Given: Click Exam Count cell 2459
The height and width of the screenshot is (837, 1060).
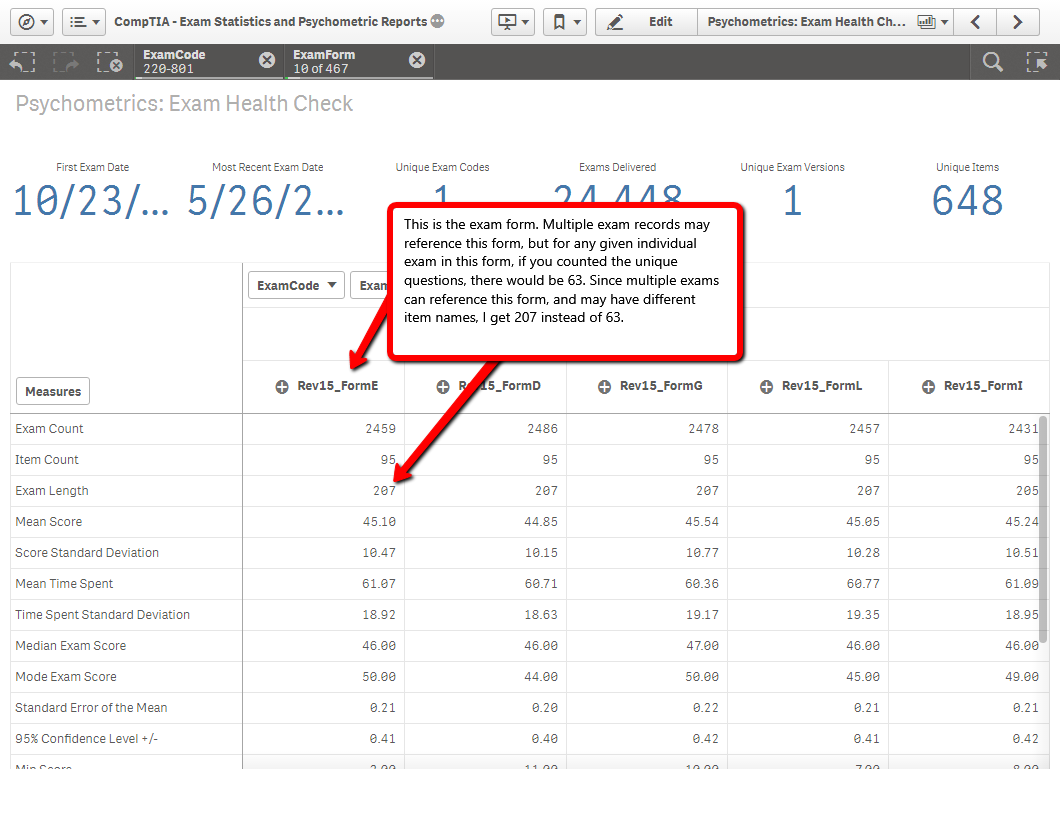Looking at the screenshot, I should (381, 429).
